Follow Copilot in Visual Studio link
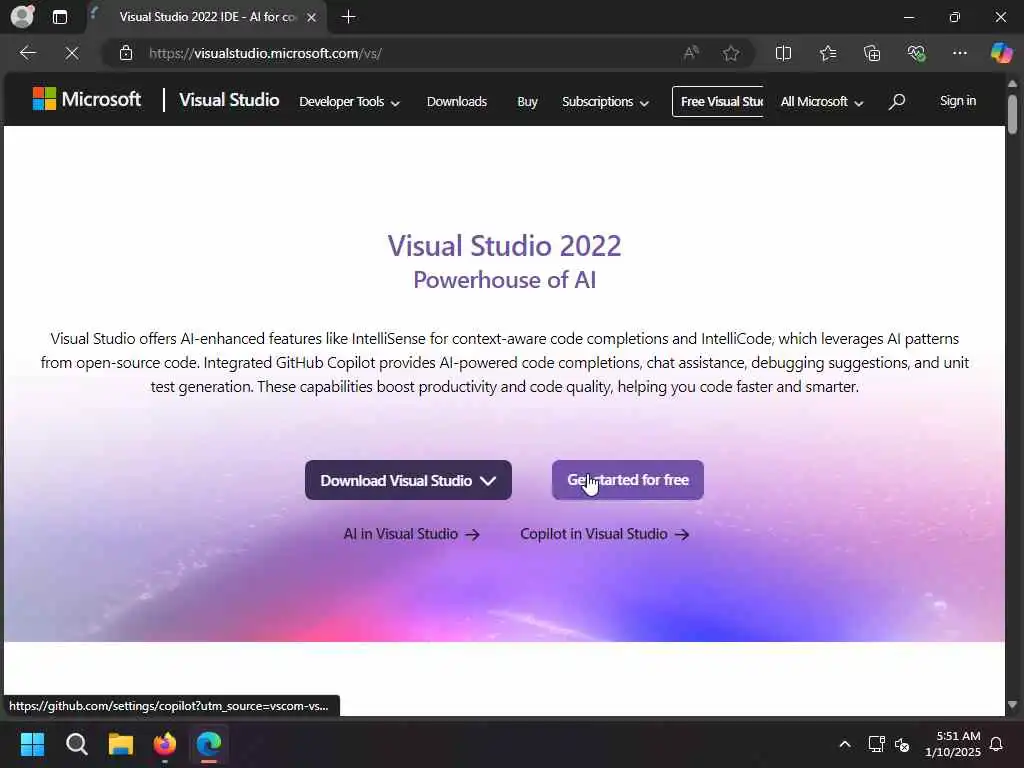 tap(605, 534)
